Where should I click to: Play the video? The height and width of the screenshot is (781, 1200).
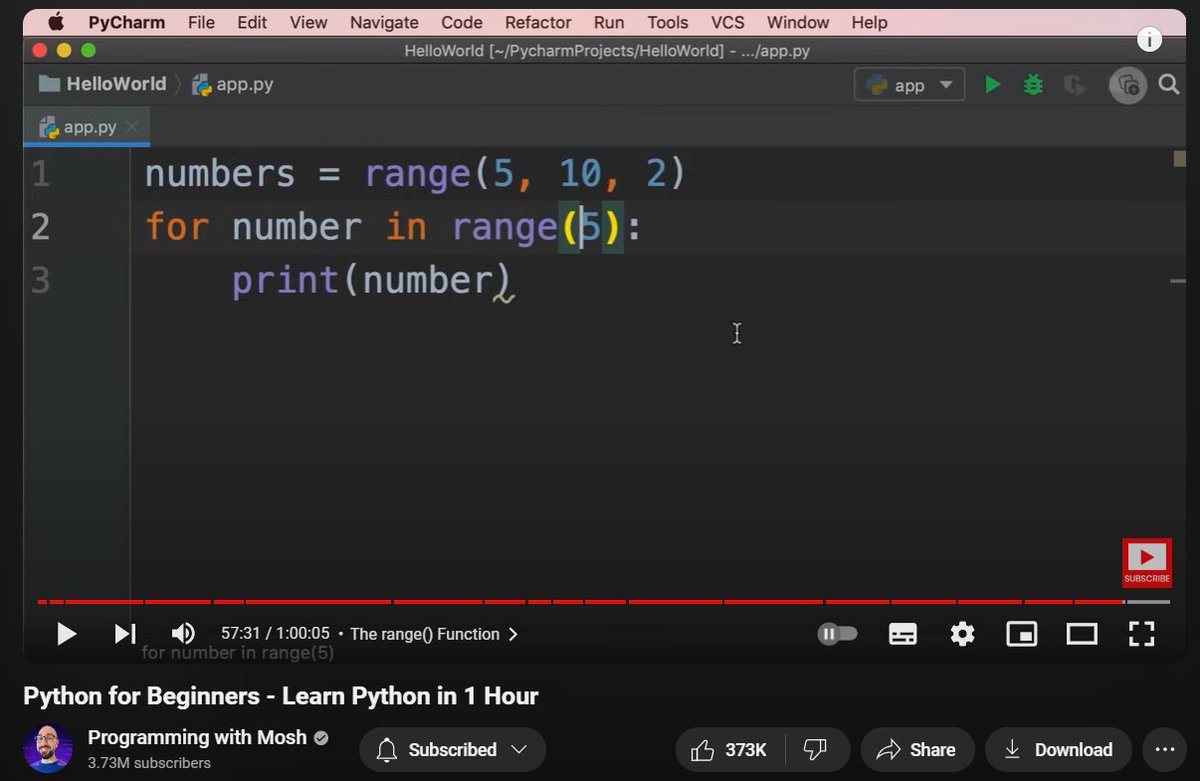point(67,634)
